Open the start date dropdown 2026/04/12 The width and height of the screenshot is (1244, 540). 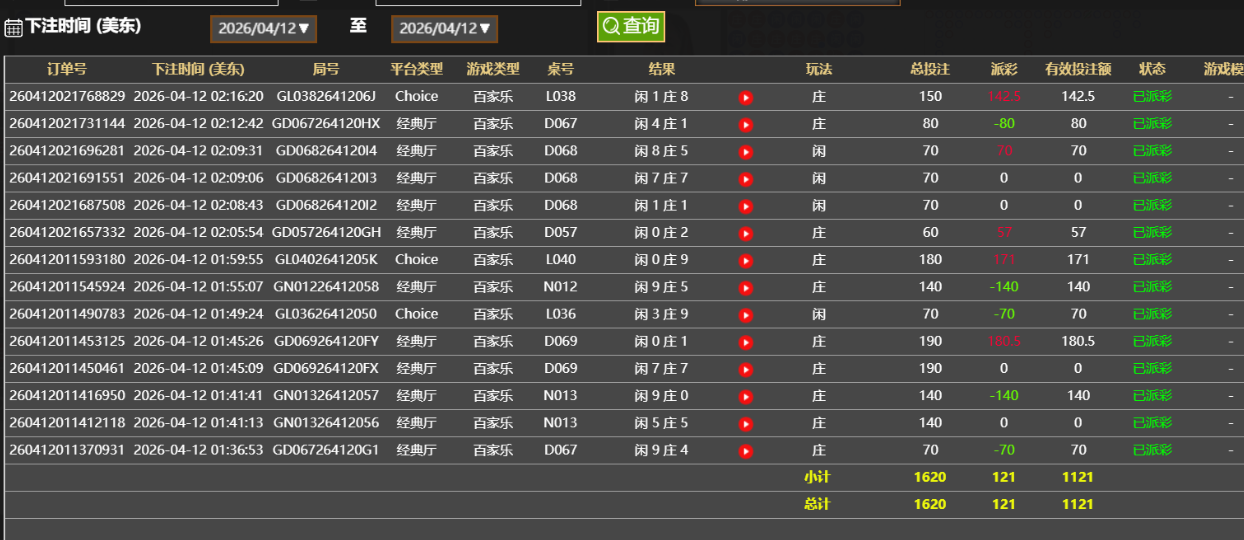(263, 28)
